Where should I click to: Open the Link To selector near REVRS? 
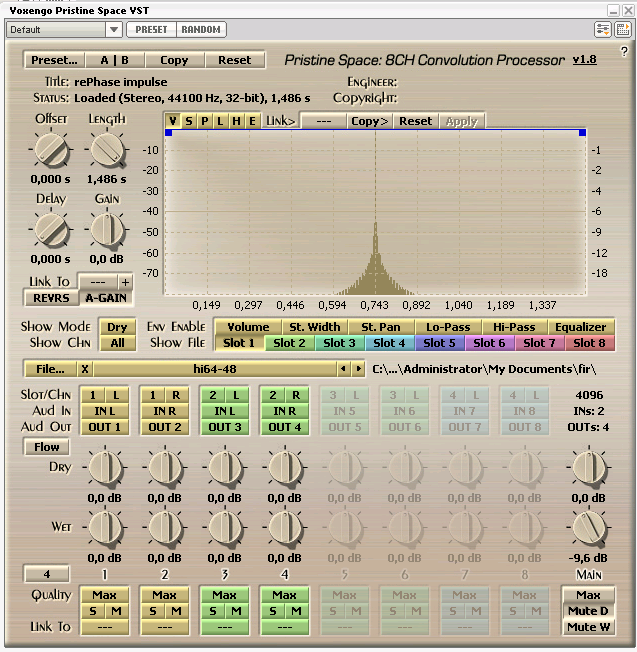pyautogui.click(x=98, y=282)
